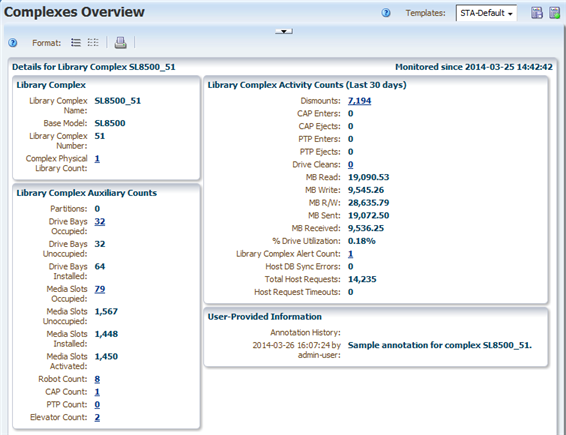Viewport: 566px width, 435px height.
Task: Open Elevator Count link 2
Action: [x=97, y=417]
